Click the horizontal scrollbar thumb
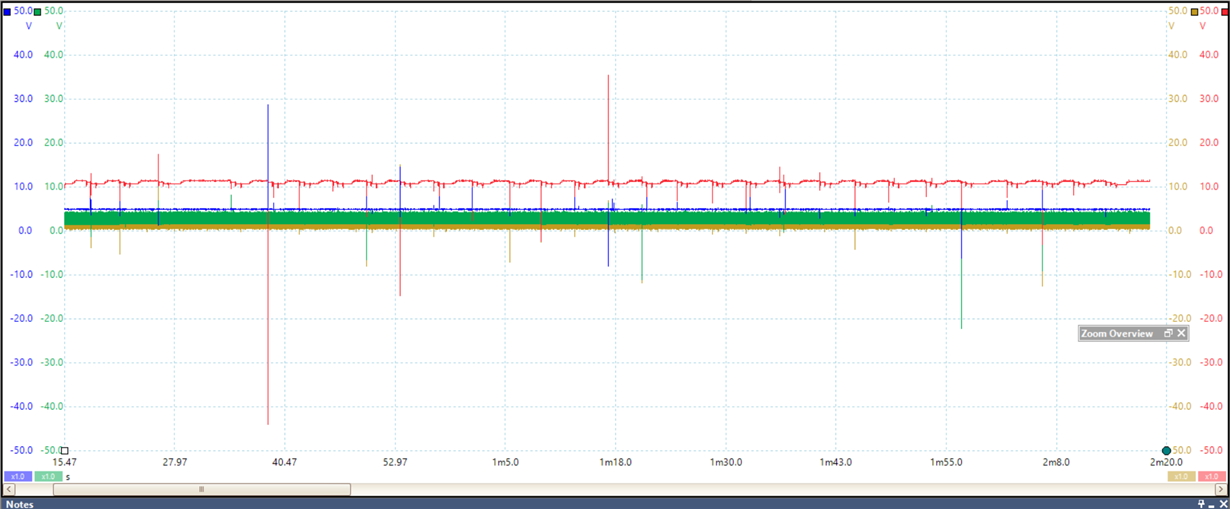Image resolution: width=1230 pixels, height=509 pixels. click(201, 489)
